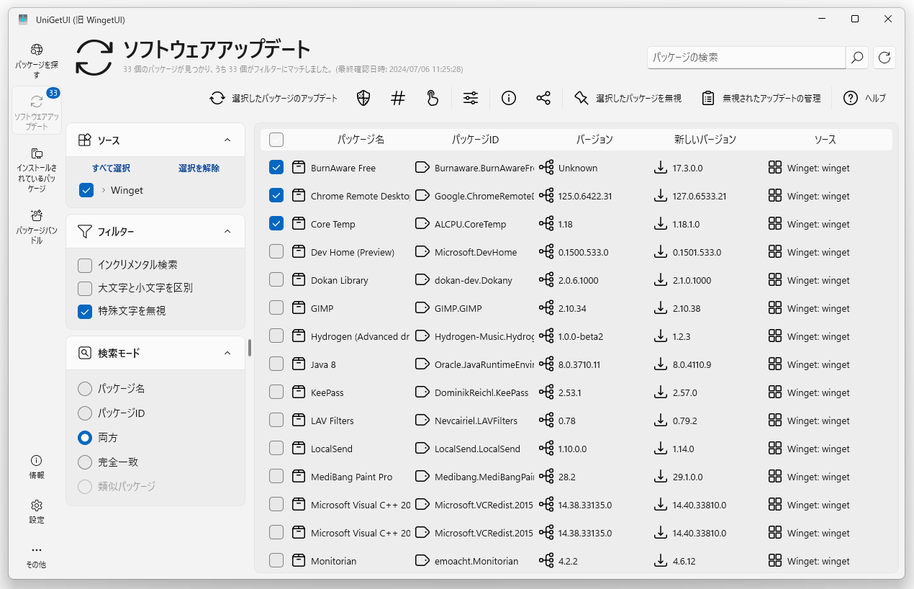914x589 pixels.
Task: Open インストールされているパッケージ sidebar tab
Action: [36, 170]
